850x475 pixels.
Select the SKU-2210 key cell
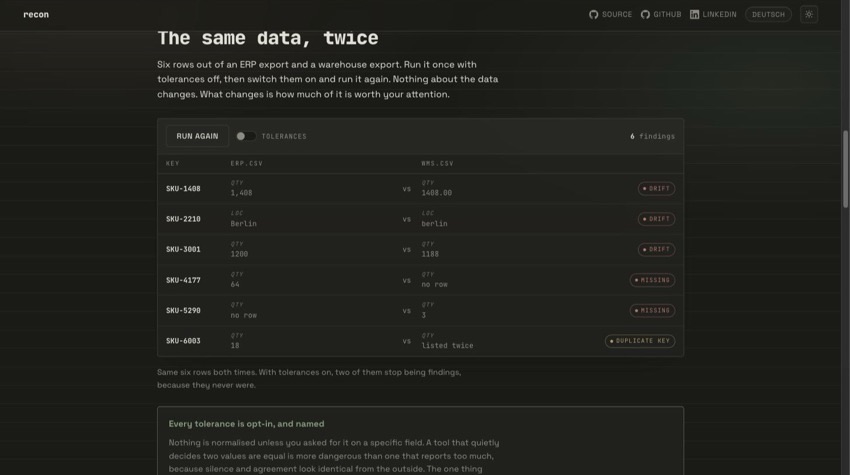183,219
